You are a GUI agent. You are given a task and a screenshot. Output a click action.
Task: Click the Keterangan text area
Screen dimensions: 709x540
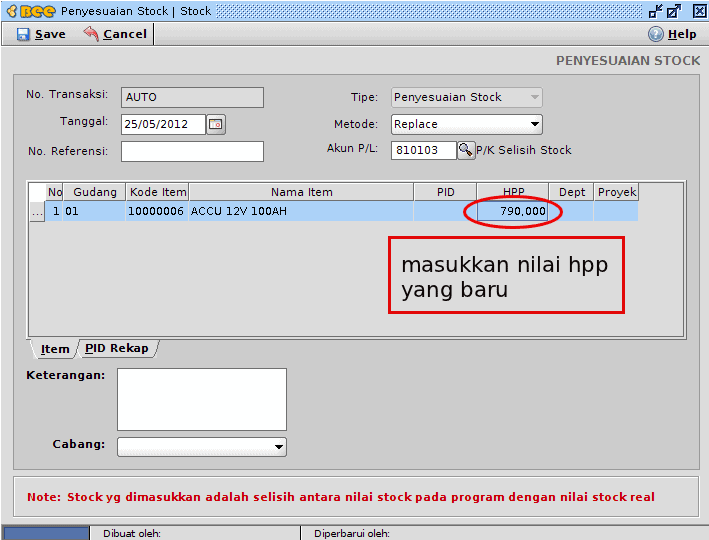[202, 399]
